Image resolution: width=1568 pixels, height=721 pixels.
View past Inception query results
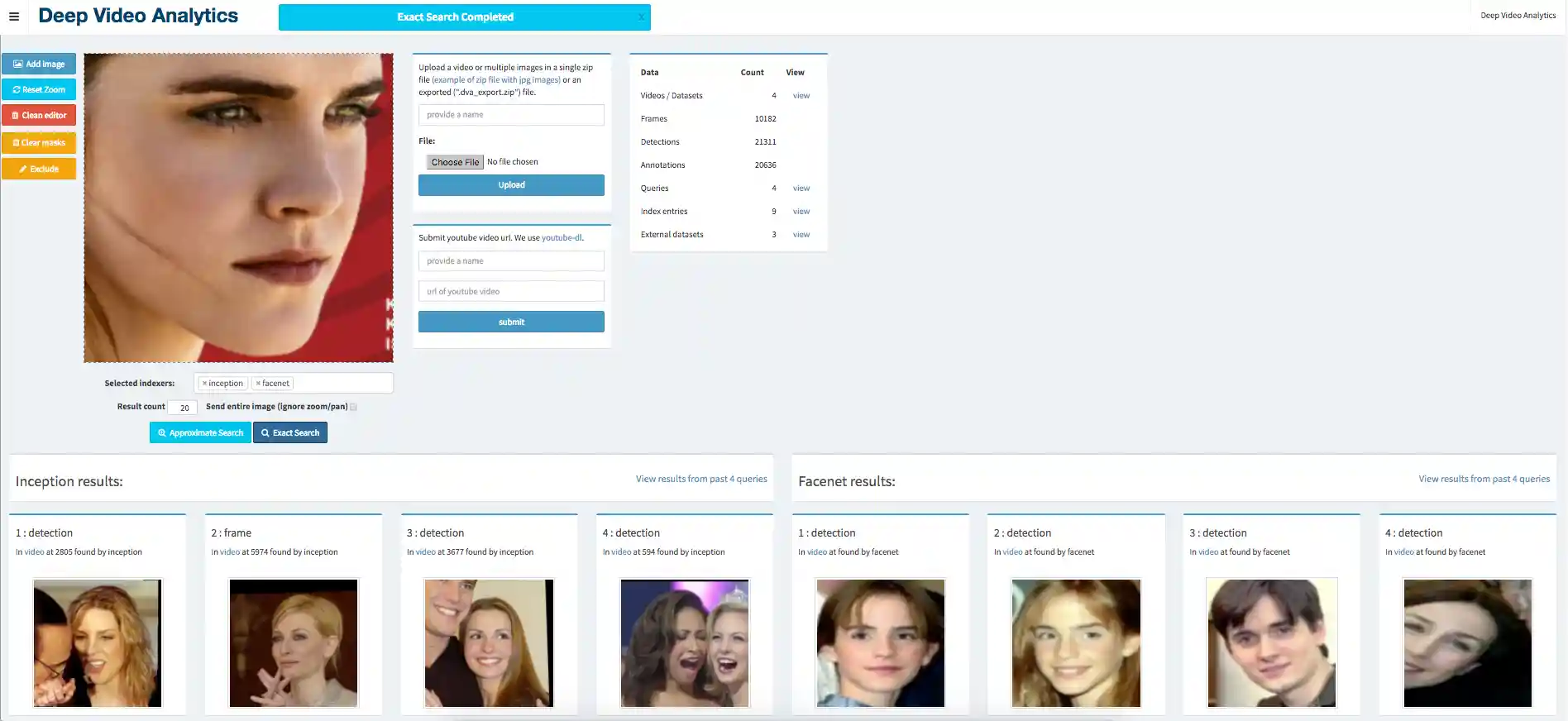point(701,479)
